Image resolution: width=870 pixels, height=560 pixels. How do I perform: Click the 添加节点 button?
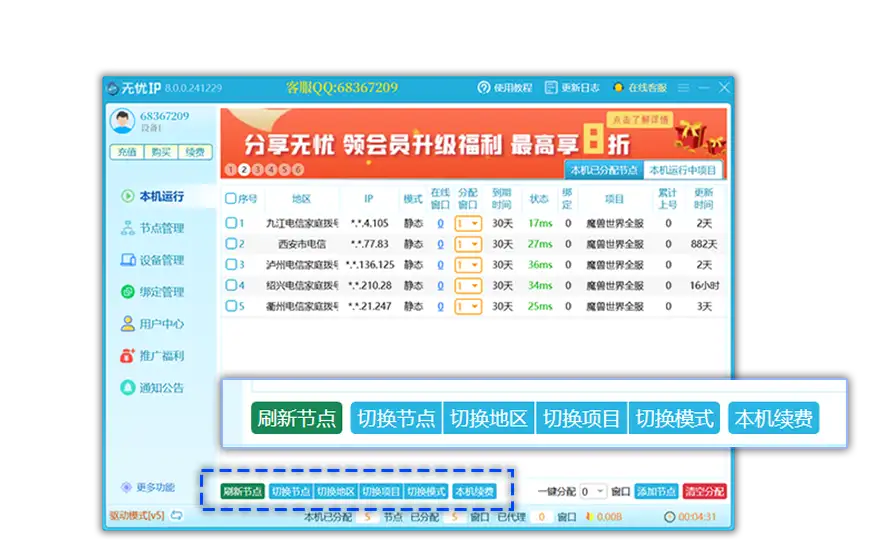(656, 492)
